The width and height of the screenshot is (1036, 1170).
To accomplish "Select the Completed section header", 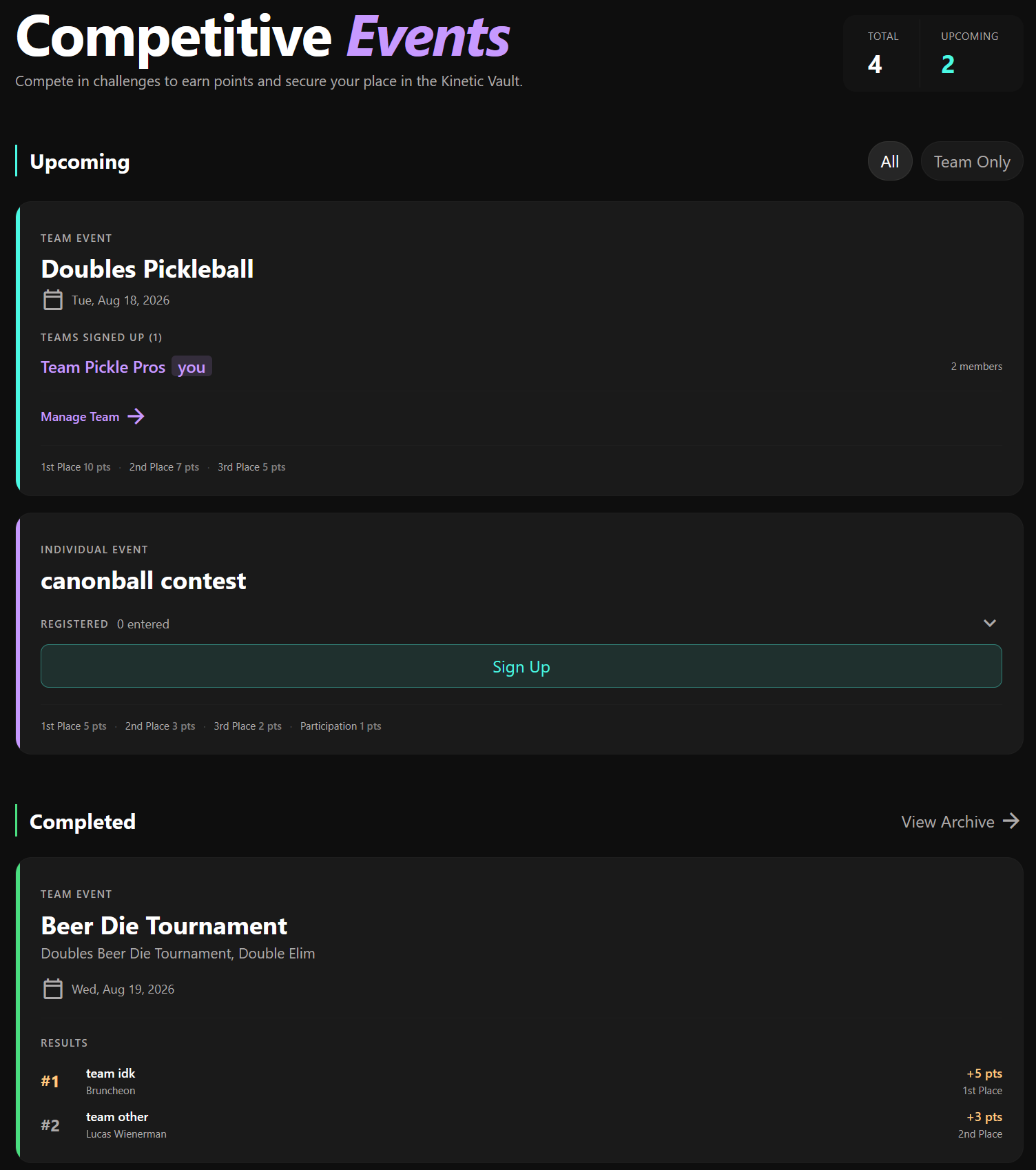I will click(x=82, y=821).
